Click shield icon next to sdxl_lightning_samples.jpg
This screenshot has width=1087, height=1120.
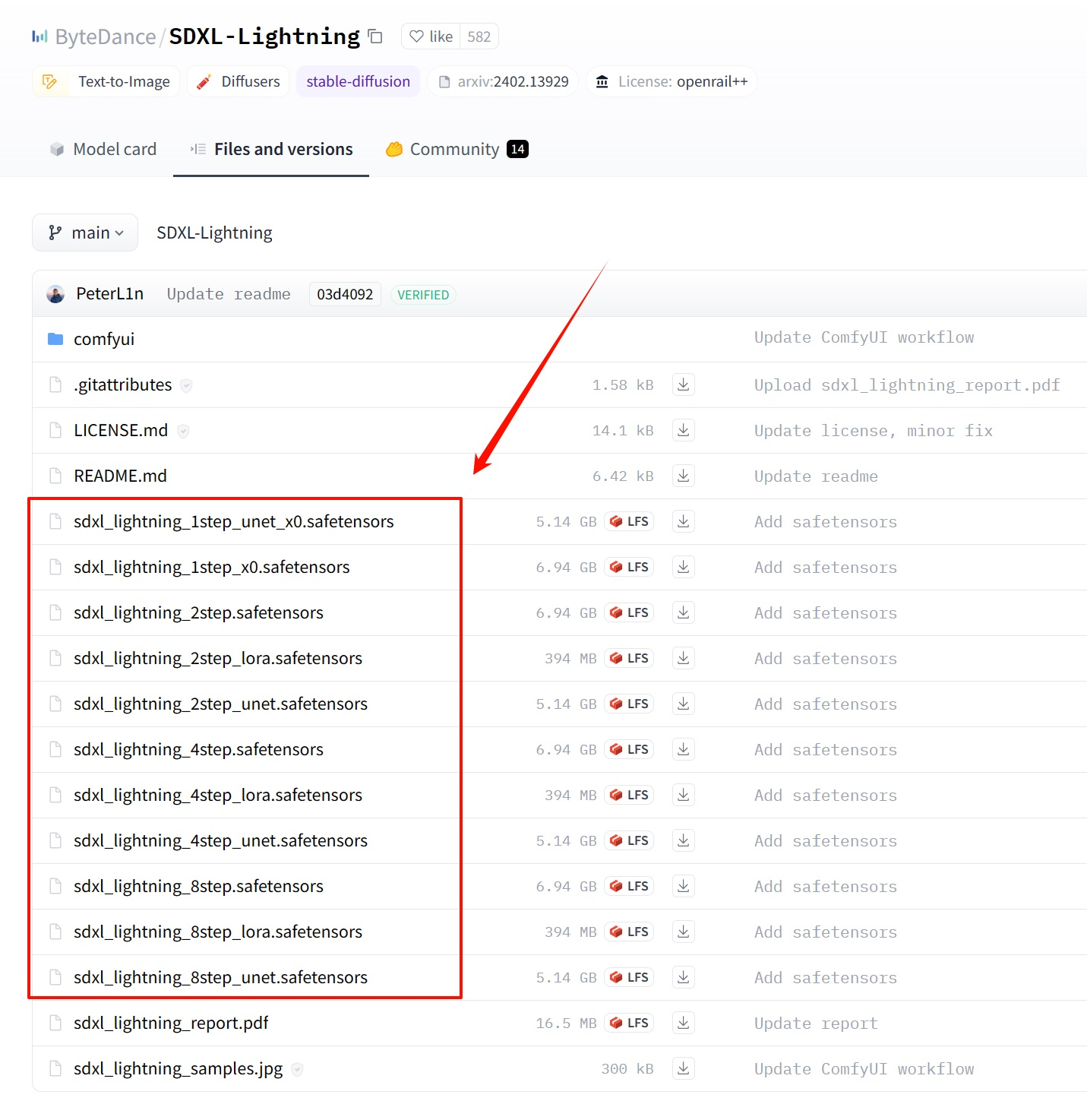click(297, 1069)
